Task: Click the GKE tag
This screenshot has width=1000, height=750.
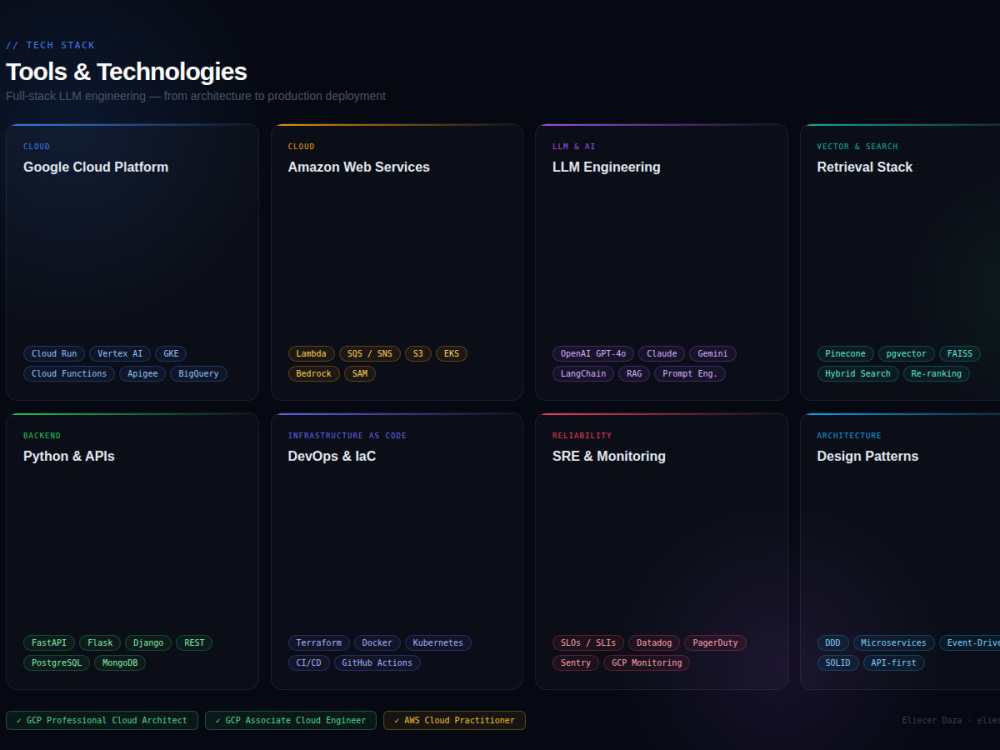Action: (x=171, y=354)
